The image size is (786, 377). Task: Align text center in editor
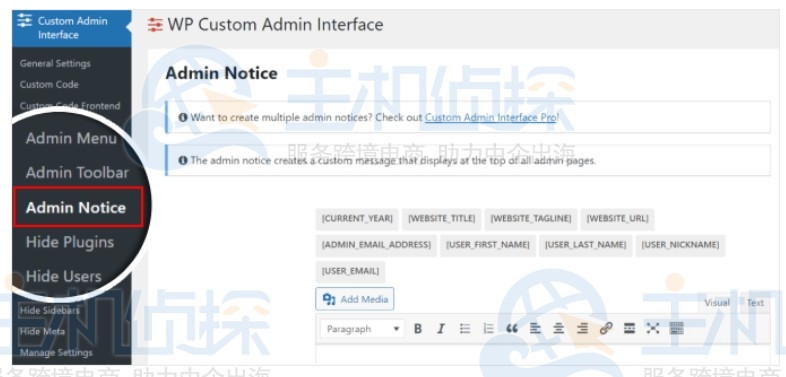[558, 329]
